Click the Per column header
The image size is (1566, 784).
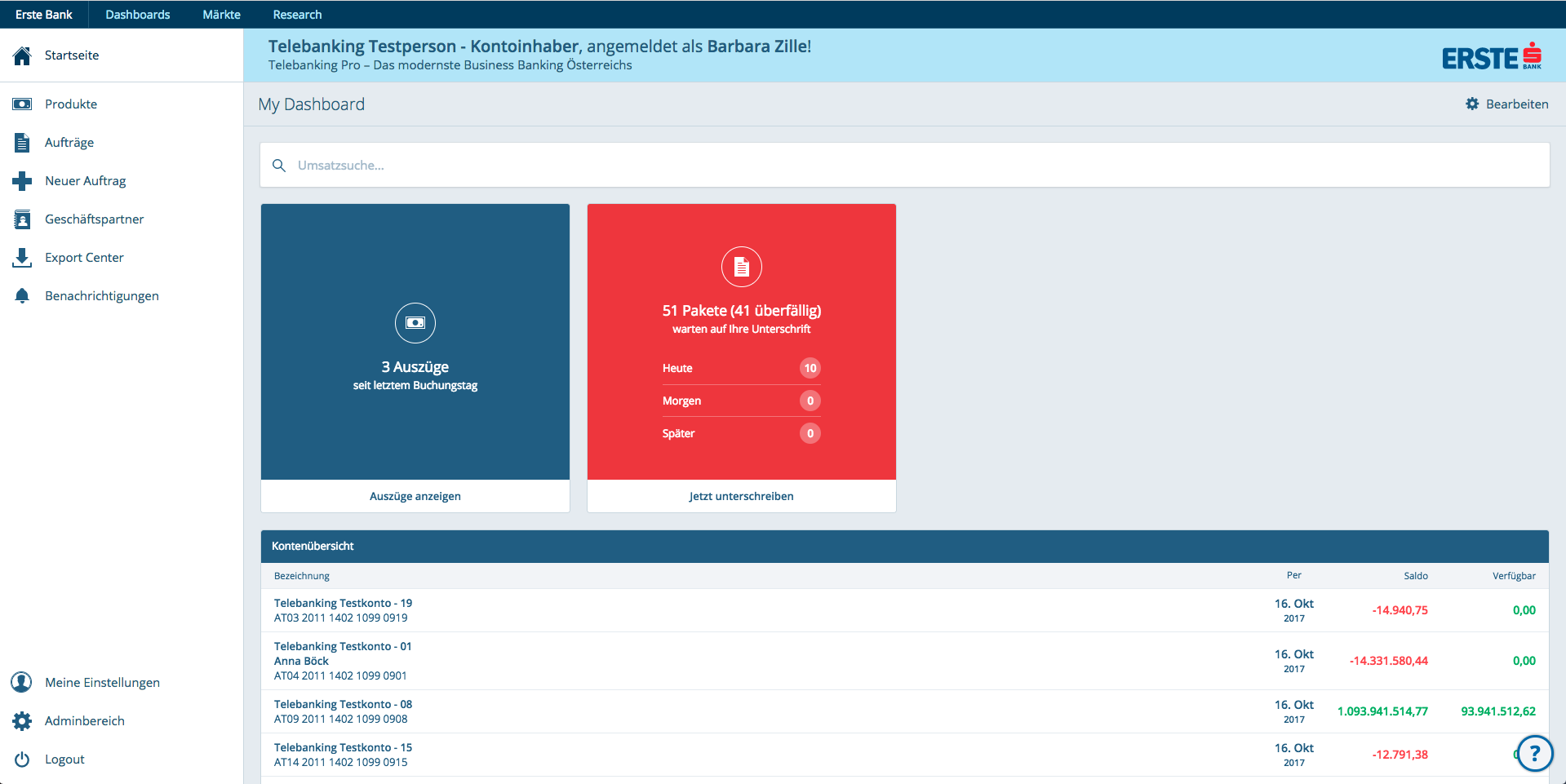[1294, 576]
